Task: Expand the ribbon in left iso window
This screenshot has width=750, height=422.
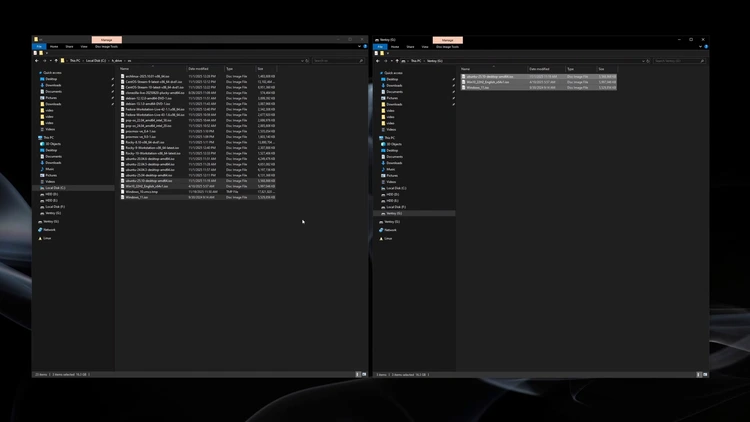Action: coord(359,46)
